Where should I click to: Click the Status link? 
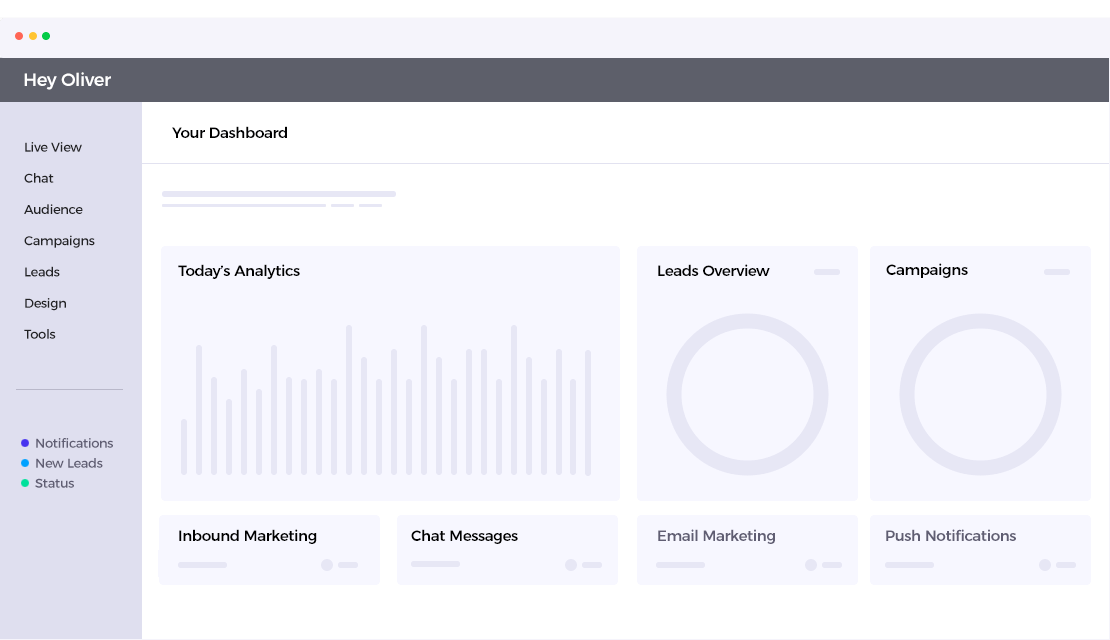pos(55,484)
